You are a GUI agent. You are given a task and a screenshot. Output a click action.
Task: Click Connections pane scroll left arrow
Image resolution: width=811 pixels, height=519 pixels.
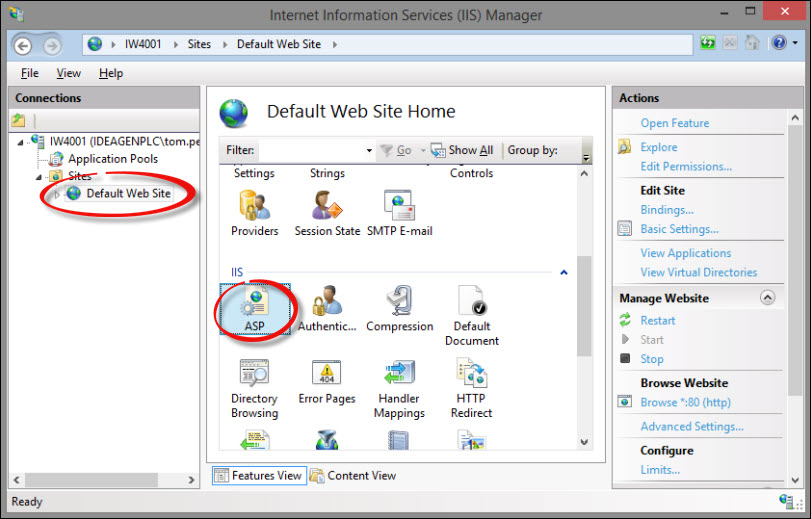point(17,480)
